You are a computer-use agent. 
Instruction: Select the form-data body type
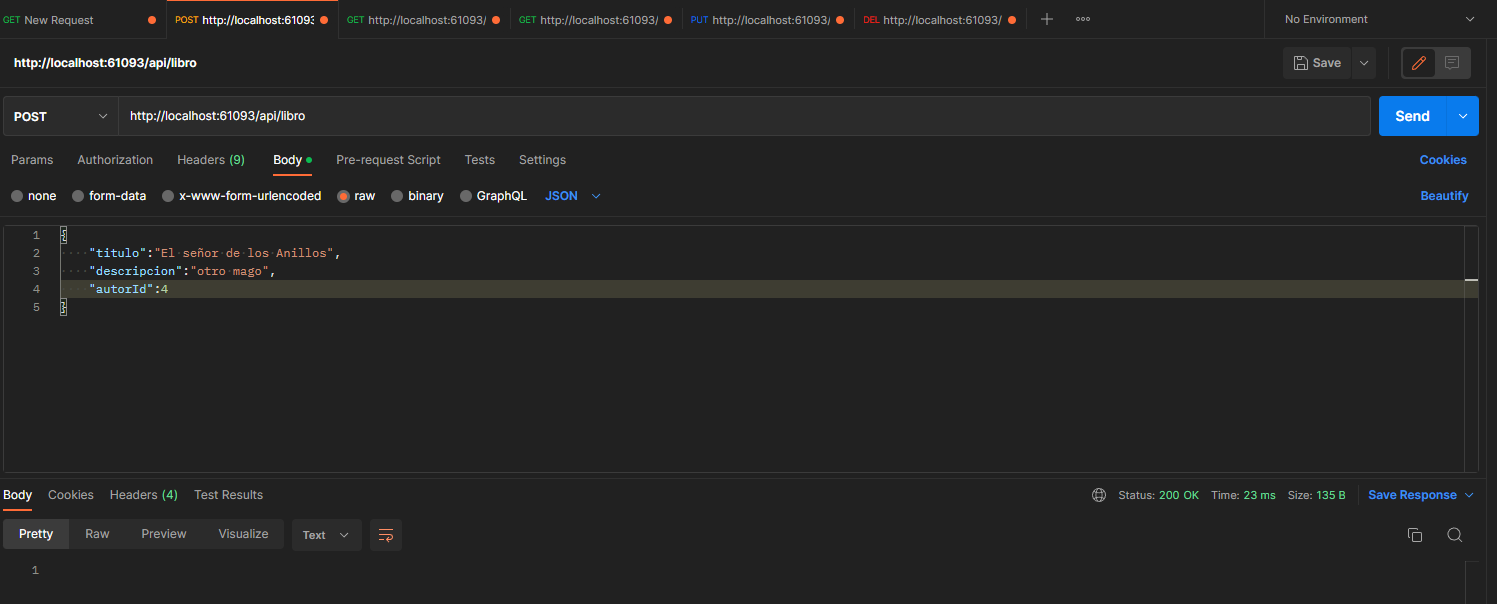click(109, 196)
